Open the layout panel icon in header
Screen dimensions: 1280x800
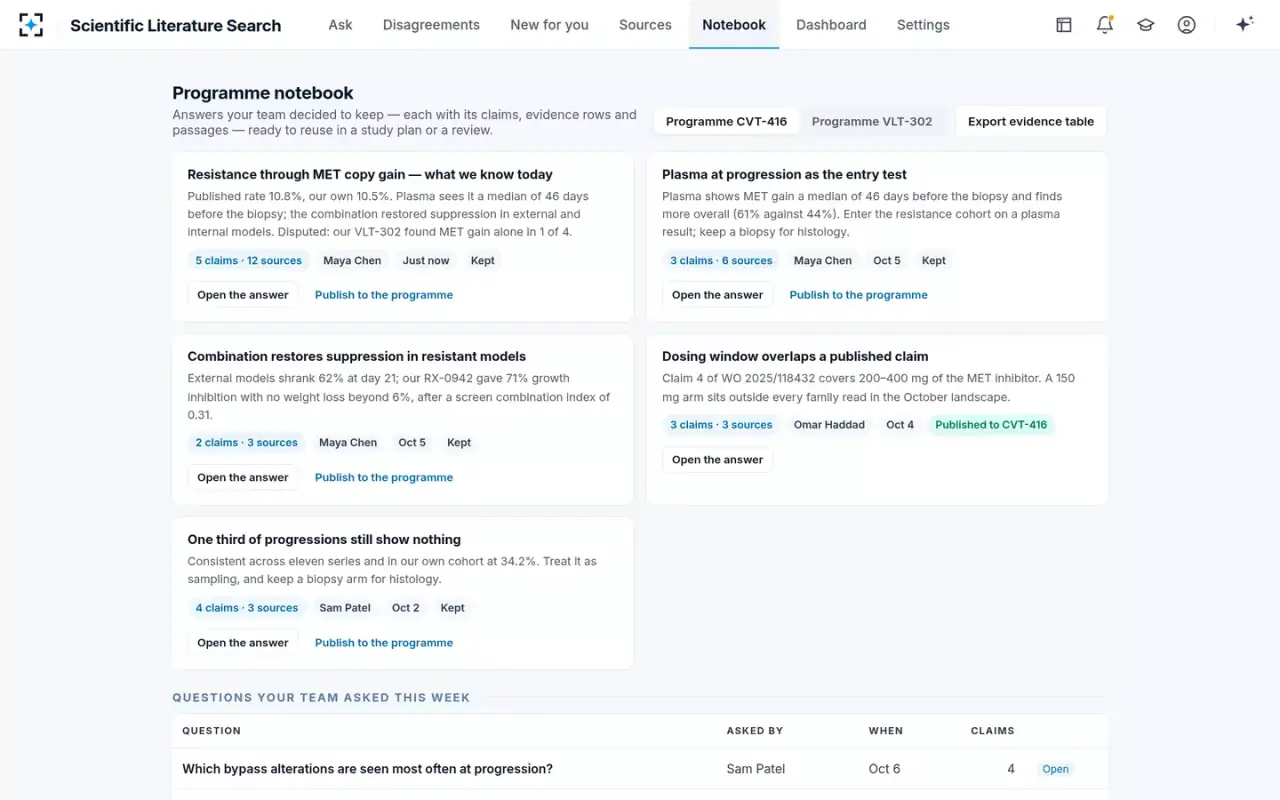(1064, 25)
